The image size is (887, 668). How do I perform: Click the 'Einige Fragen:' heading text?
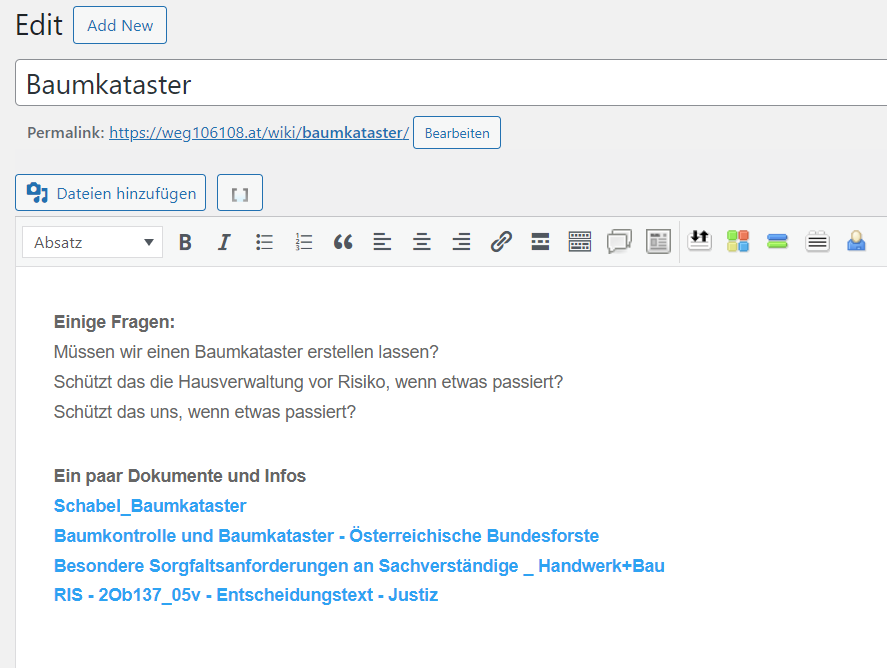(x=114, y=322)
